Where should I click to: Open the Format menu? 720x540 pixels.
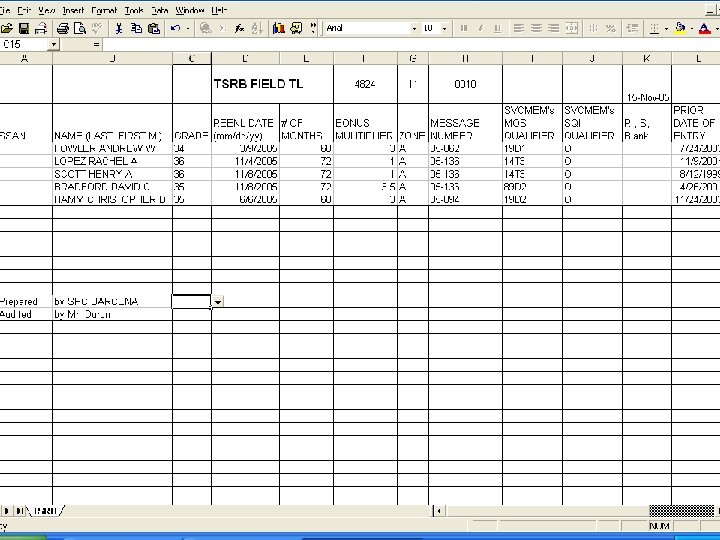pos(104,10)
